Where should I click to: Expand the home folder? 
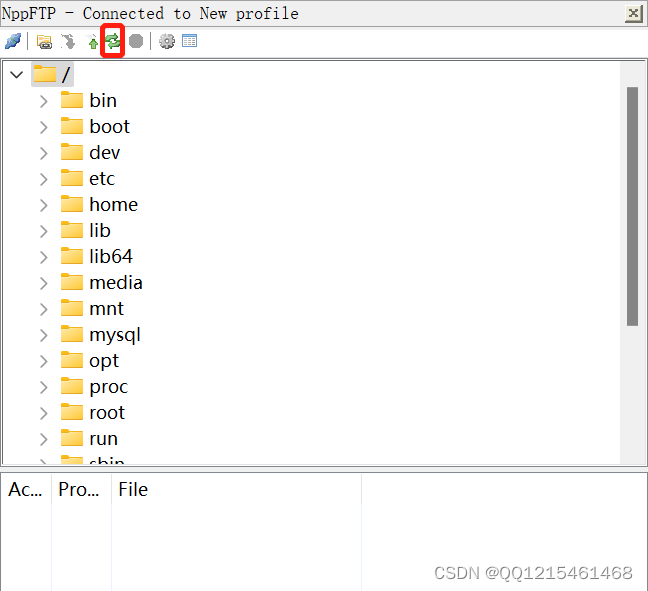(x=44, y=205)
